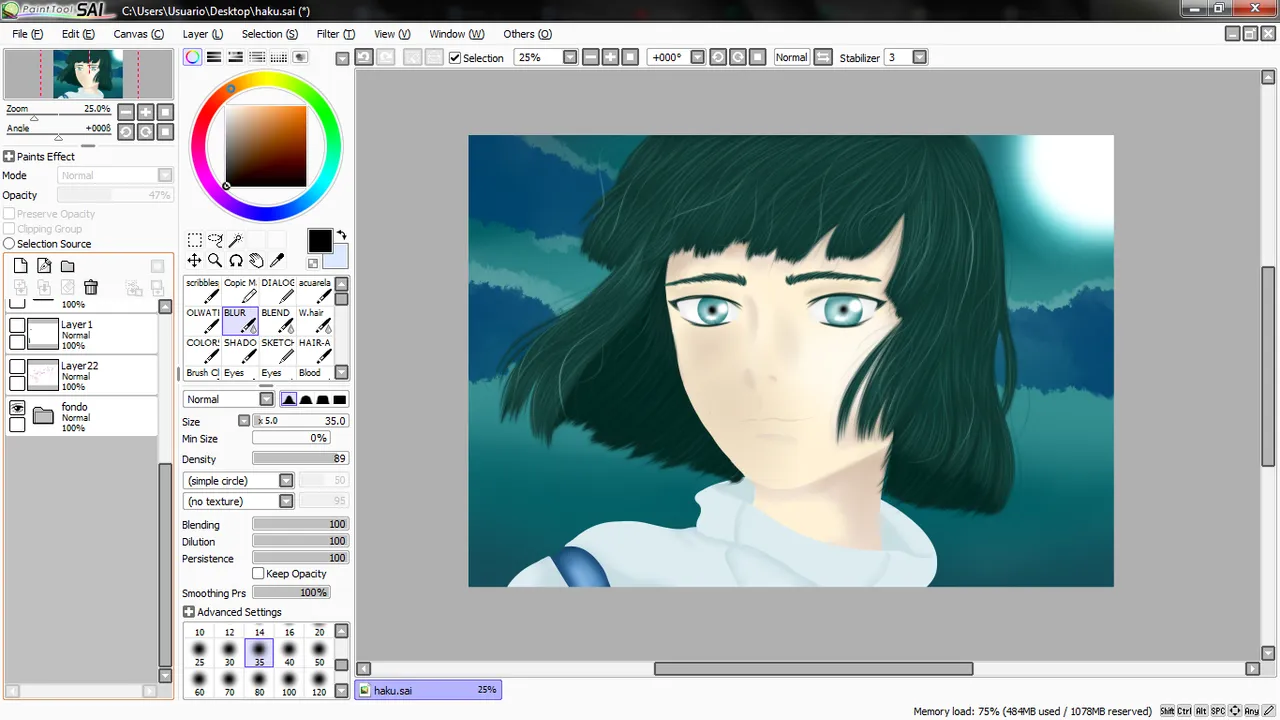Show the RGB slider panel

click(x=214, y=57)
